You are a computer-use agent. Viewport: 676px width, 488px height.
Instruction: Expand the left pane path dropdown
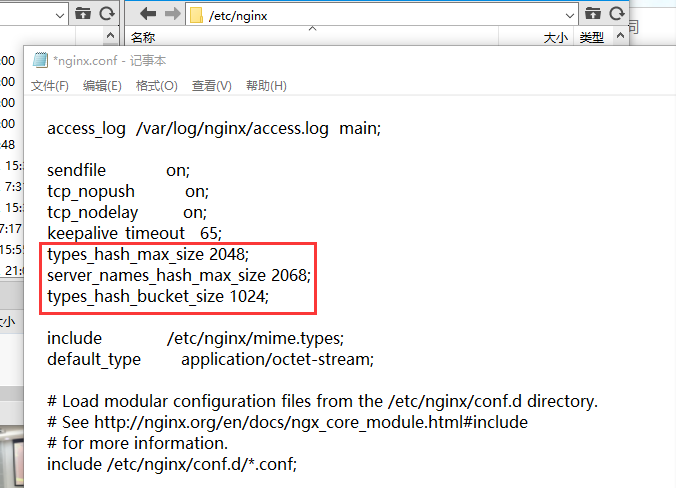point(60,16)
